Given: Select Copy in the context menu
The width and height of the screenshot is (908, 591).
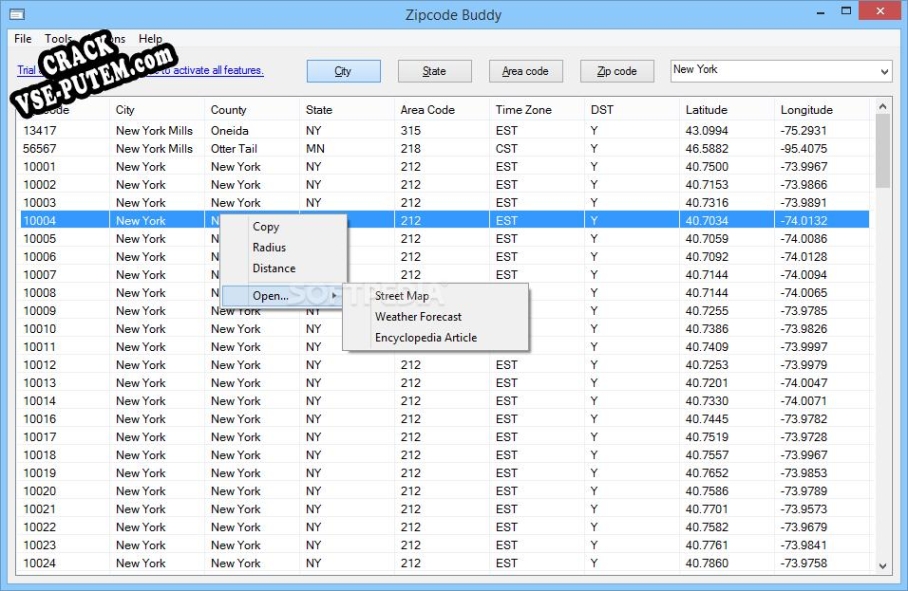Looking at the screenshot, I should point(266,227).
